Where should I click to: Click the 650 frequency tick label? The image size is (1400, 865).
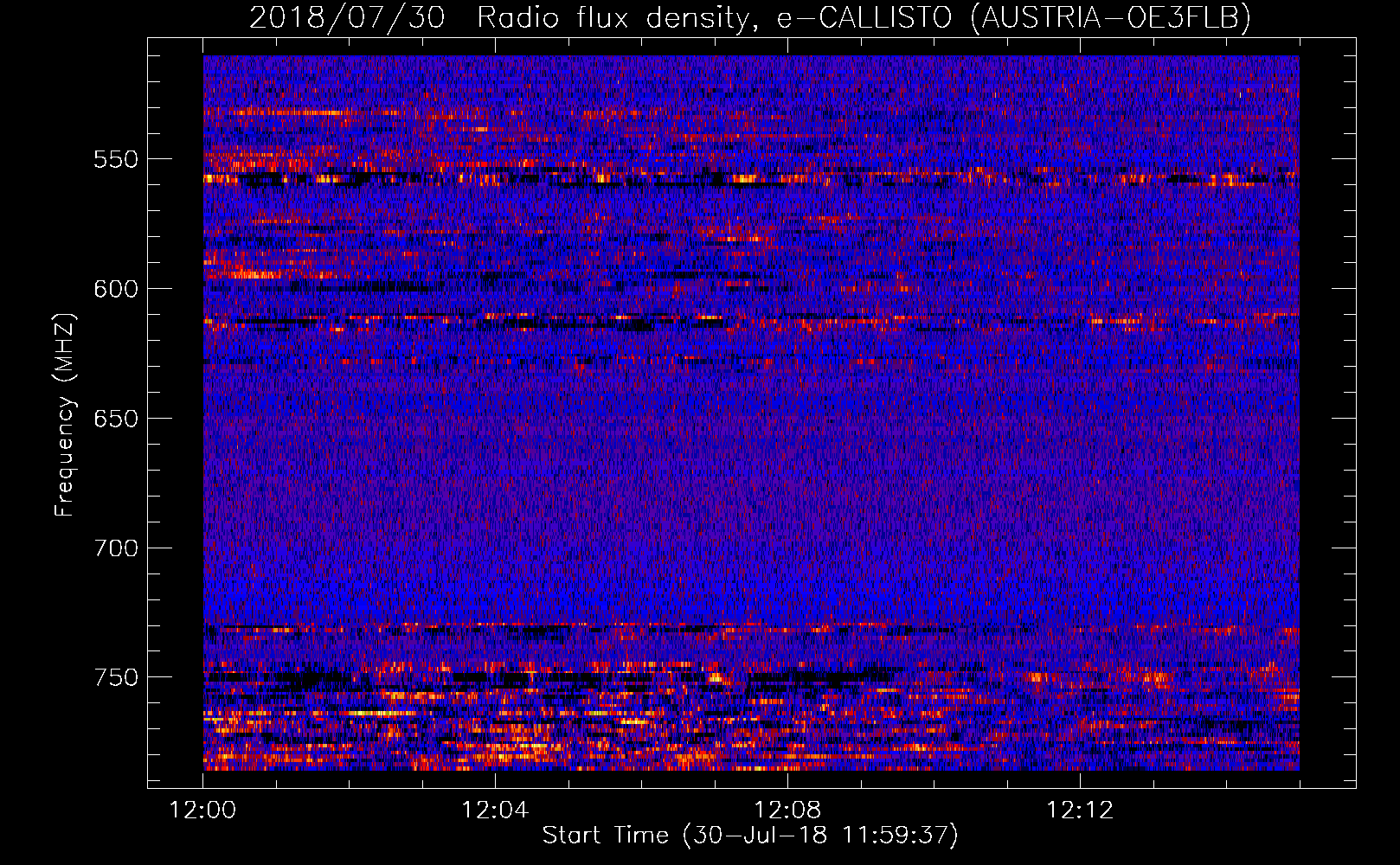[116, 419]
